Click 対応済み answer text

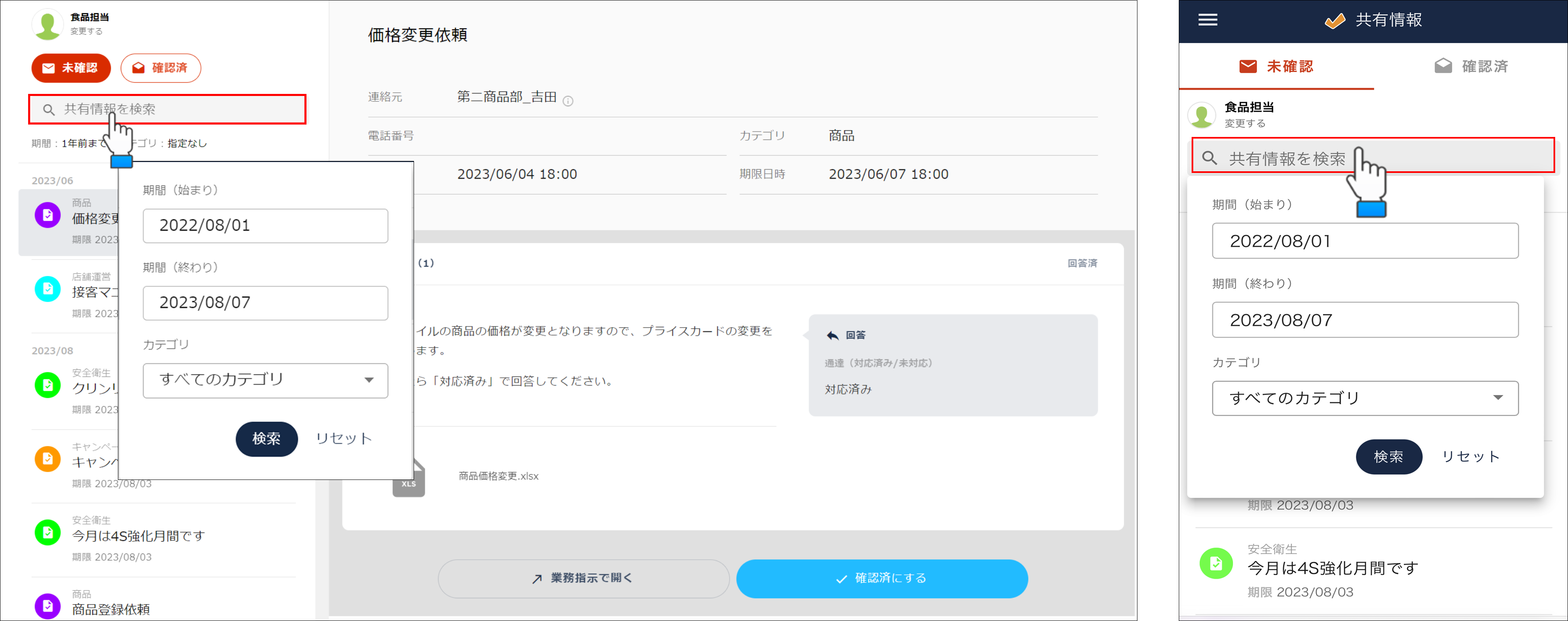(848, 390)
